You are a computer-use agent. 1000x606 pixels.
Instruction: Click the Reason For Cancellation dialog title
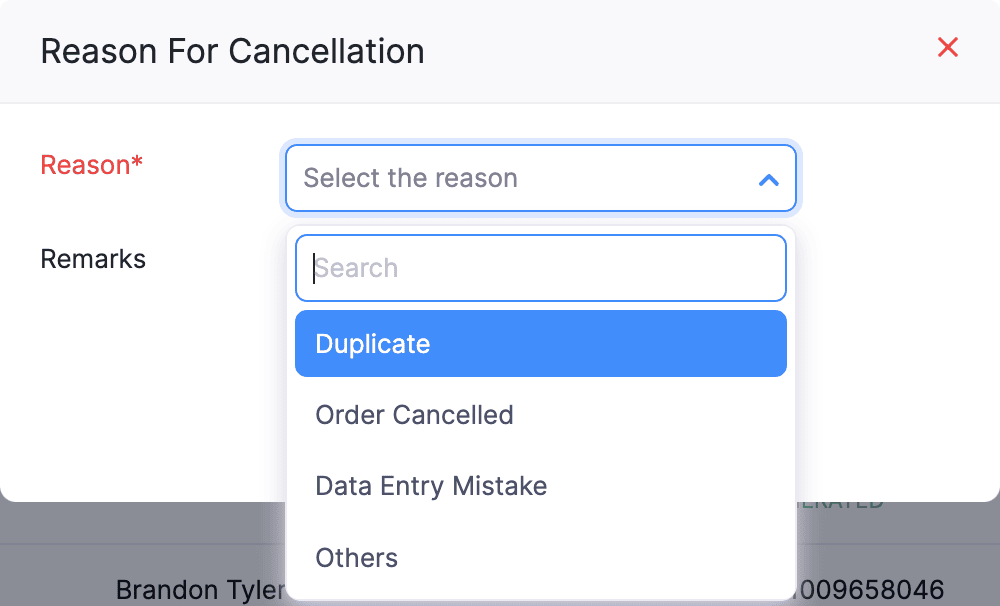click(231, 51)
